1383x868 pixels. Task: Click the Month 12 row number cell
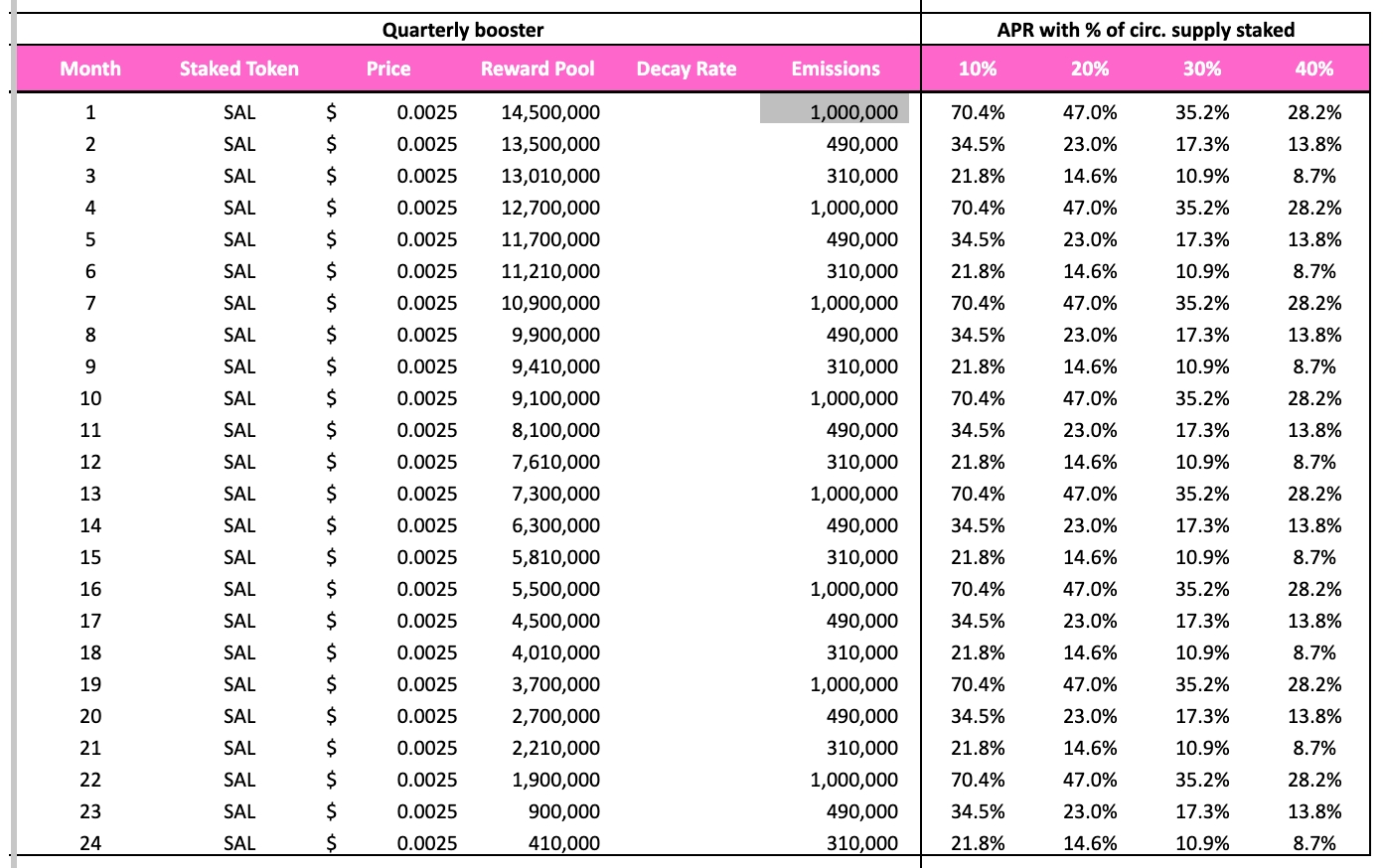[90, 462]
